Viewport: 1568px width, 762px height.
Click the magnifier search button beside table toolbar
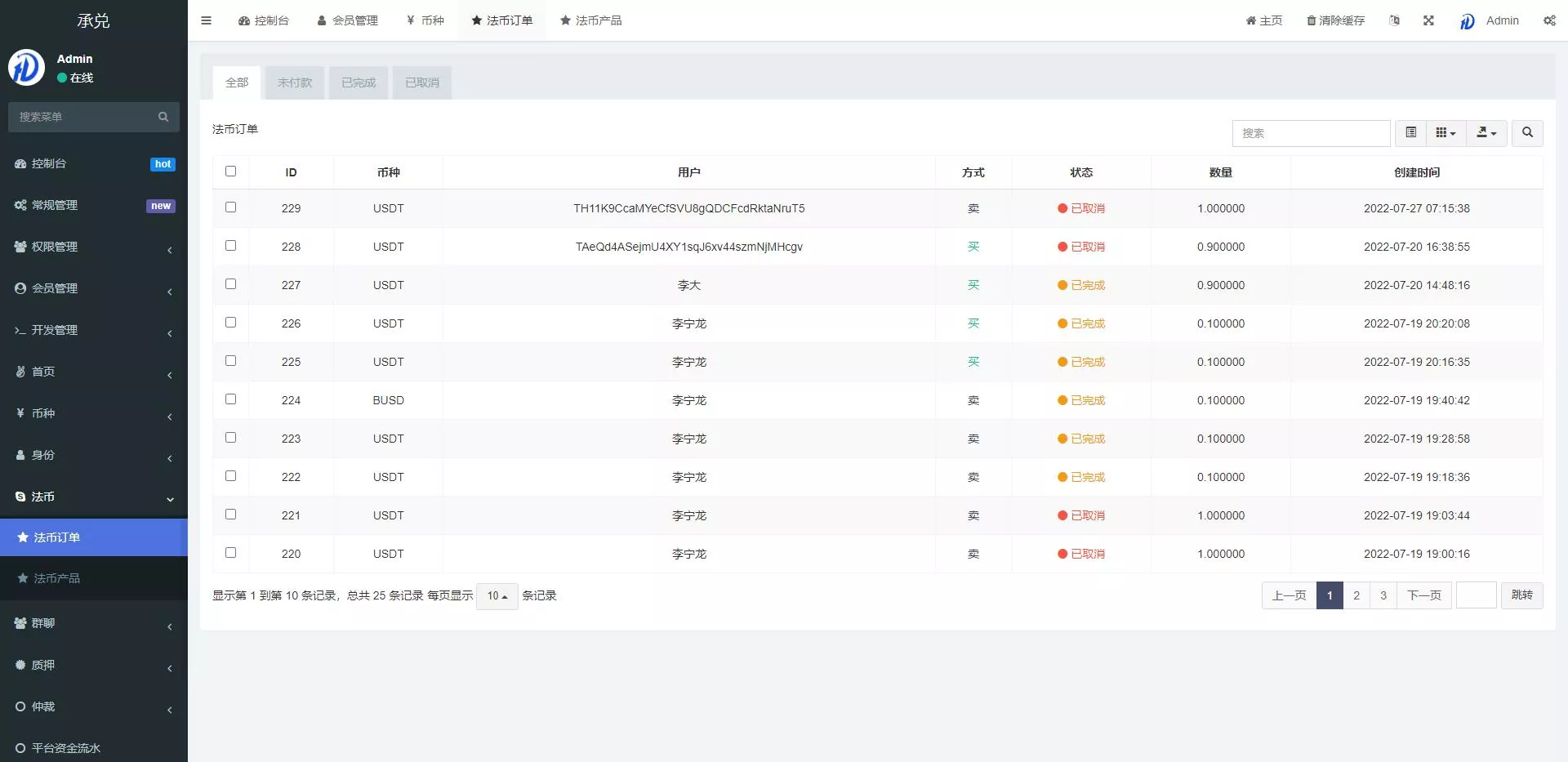1527,132
